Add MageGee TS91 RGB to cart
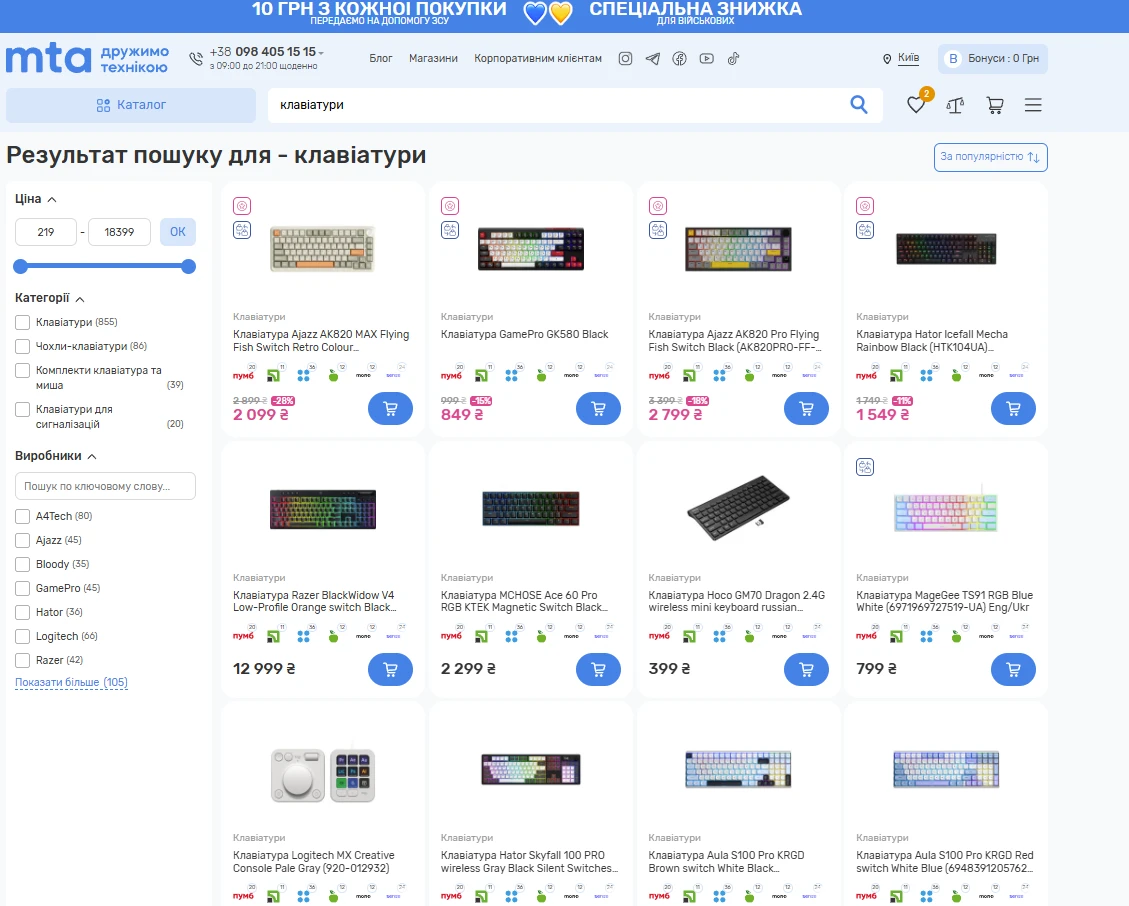Screen dimensions: 1129x906 click(1013, 669)
